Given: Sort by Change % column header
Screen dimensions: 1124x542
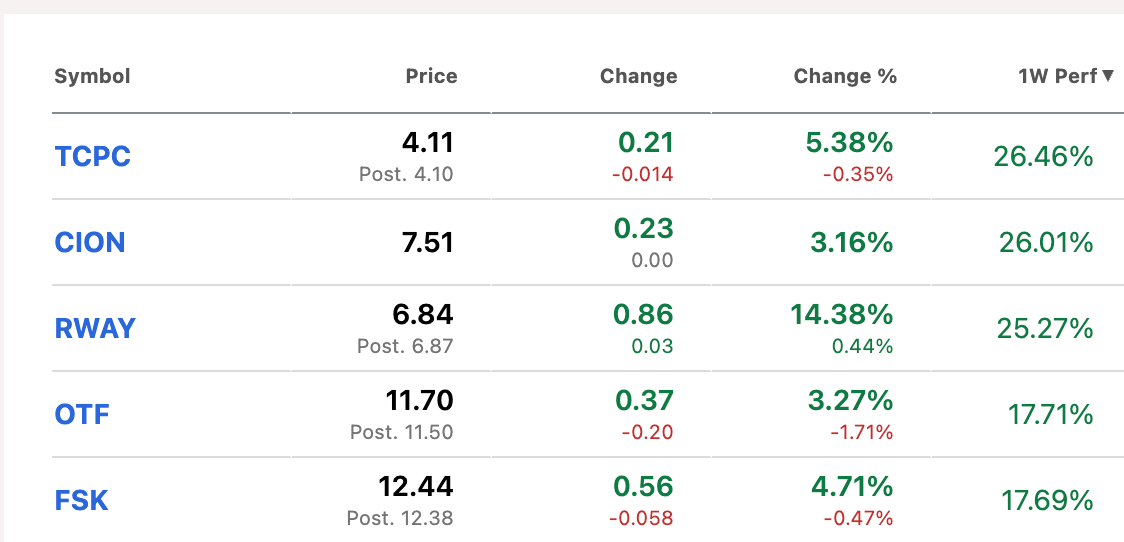Looking at the screenshot, I should point(845,76).
